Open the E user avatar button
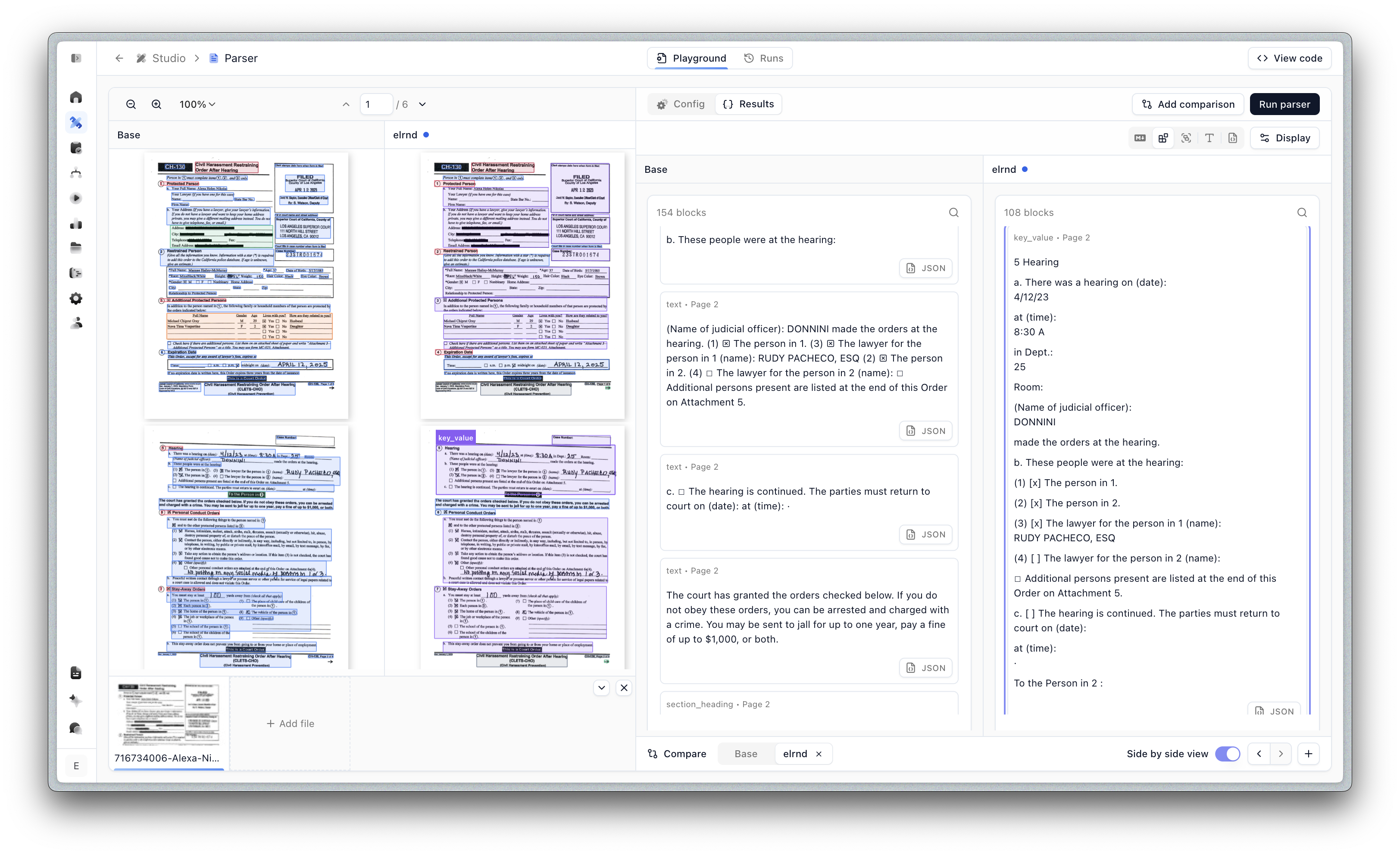 76,766
